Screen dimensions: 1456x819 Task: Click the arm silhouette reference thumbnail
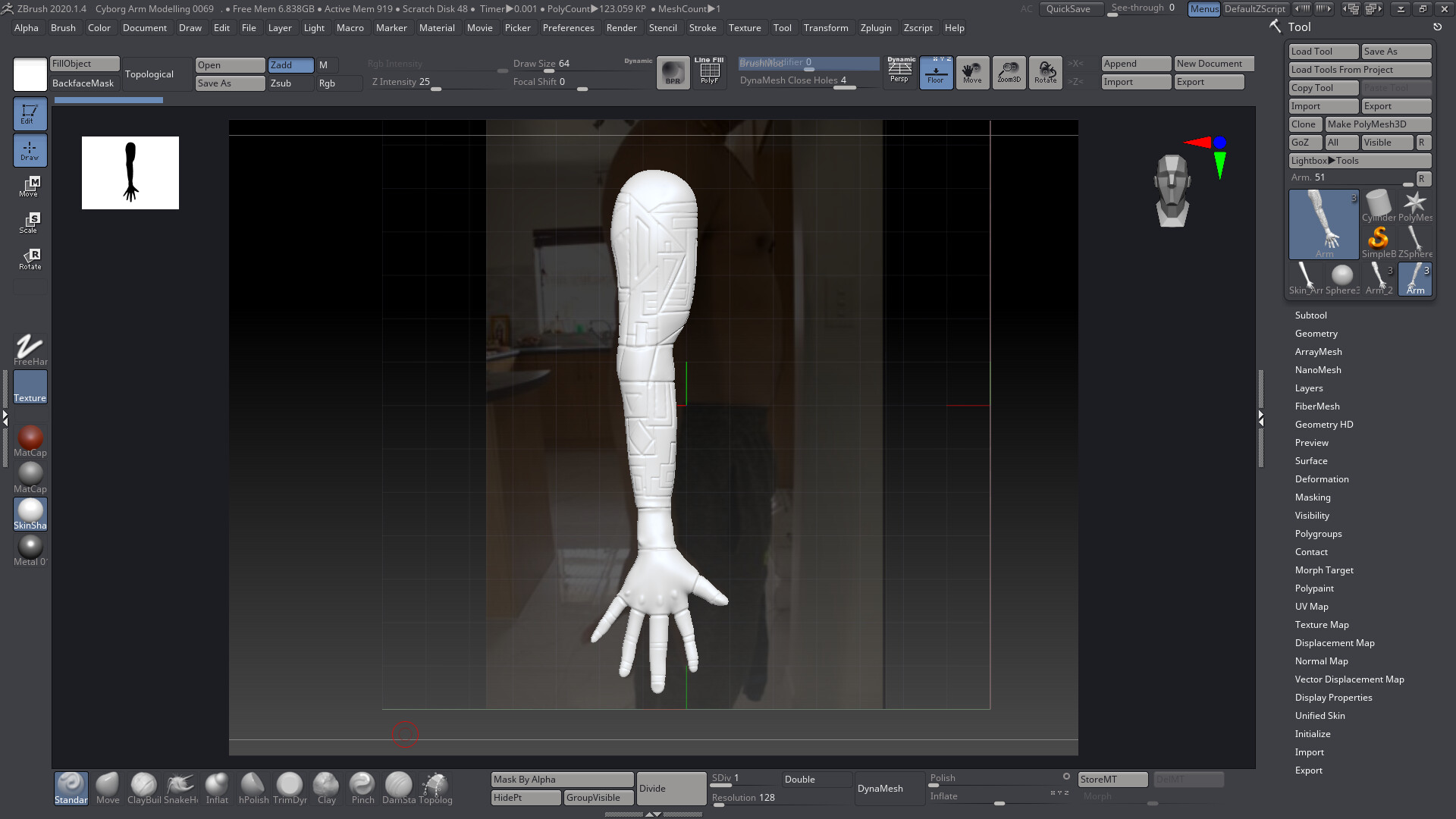coord(130,173)
